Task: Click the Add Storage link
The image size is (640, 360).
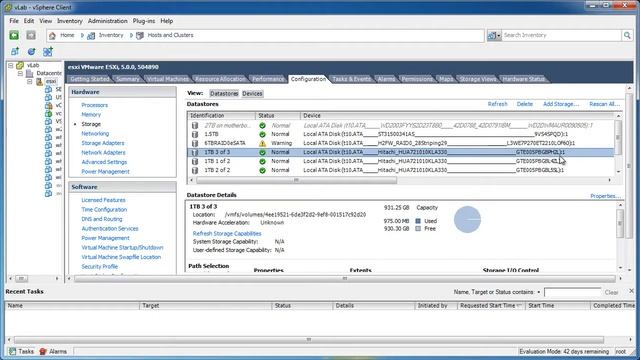Action: point(561,104)
